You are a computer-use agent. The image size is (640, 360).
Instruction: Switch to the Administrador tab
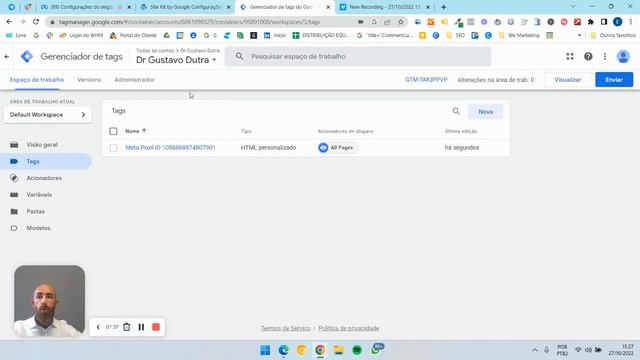click(134, 80)
